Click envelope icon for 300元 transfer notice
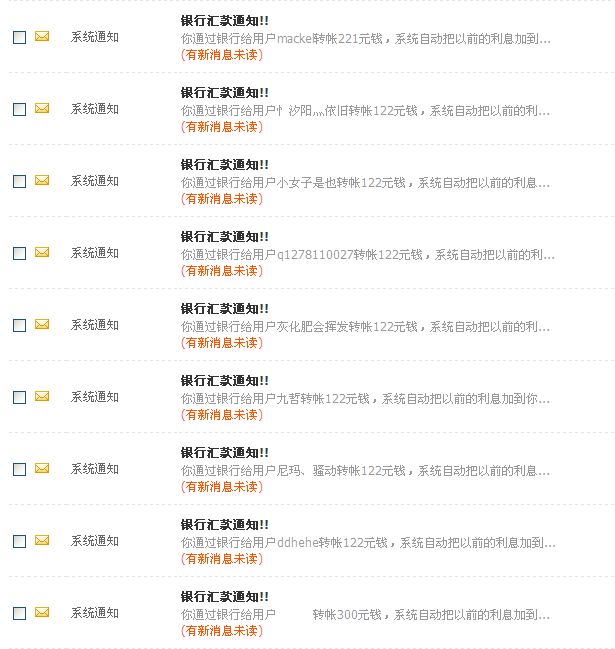Viewport: 615px width, 649px height. pos(42,612)
